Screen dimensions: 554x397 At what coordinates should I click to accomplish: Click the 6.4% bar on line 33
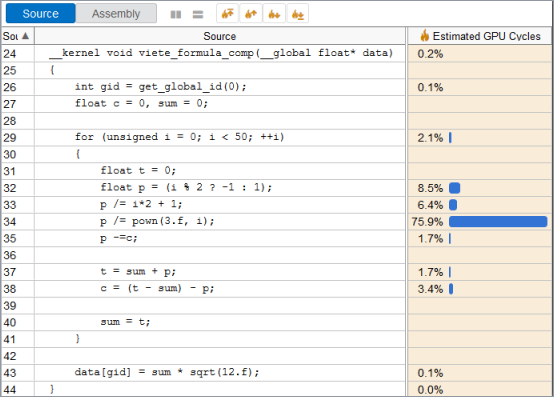point(453,205)
